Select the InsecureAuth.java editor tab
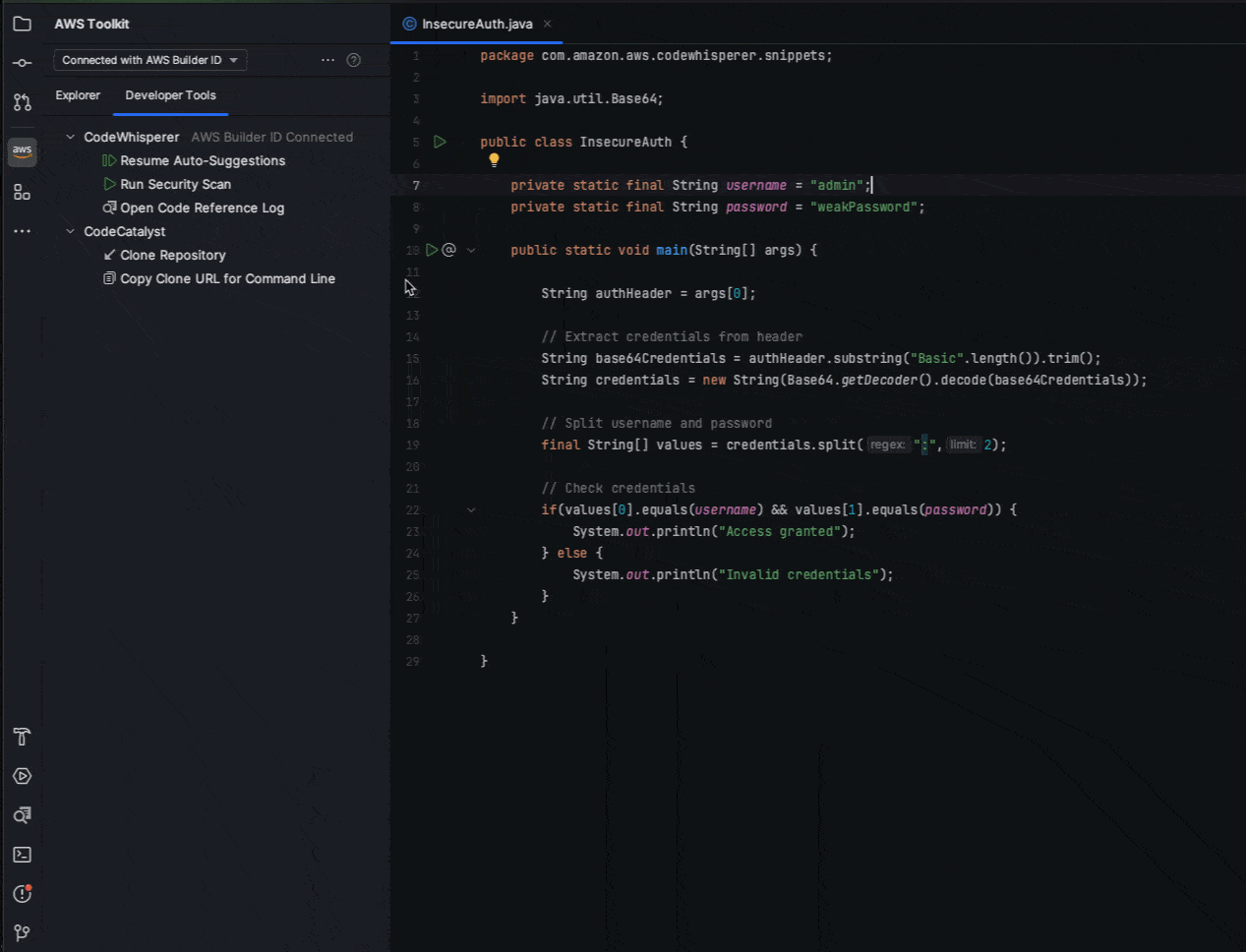1246x952 pixels. (477, 24)
